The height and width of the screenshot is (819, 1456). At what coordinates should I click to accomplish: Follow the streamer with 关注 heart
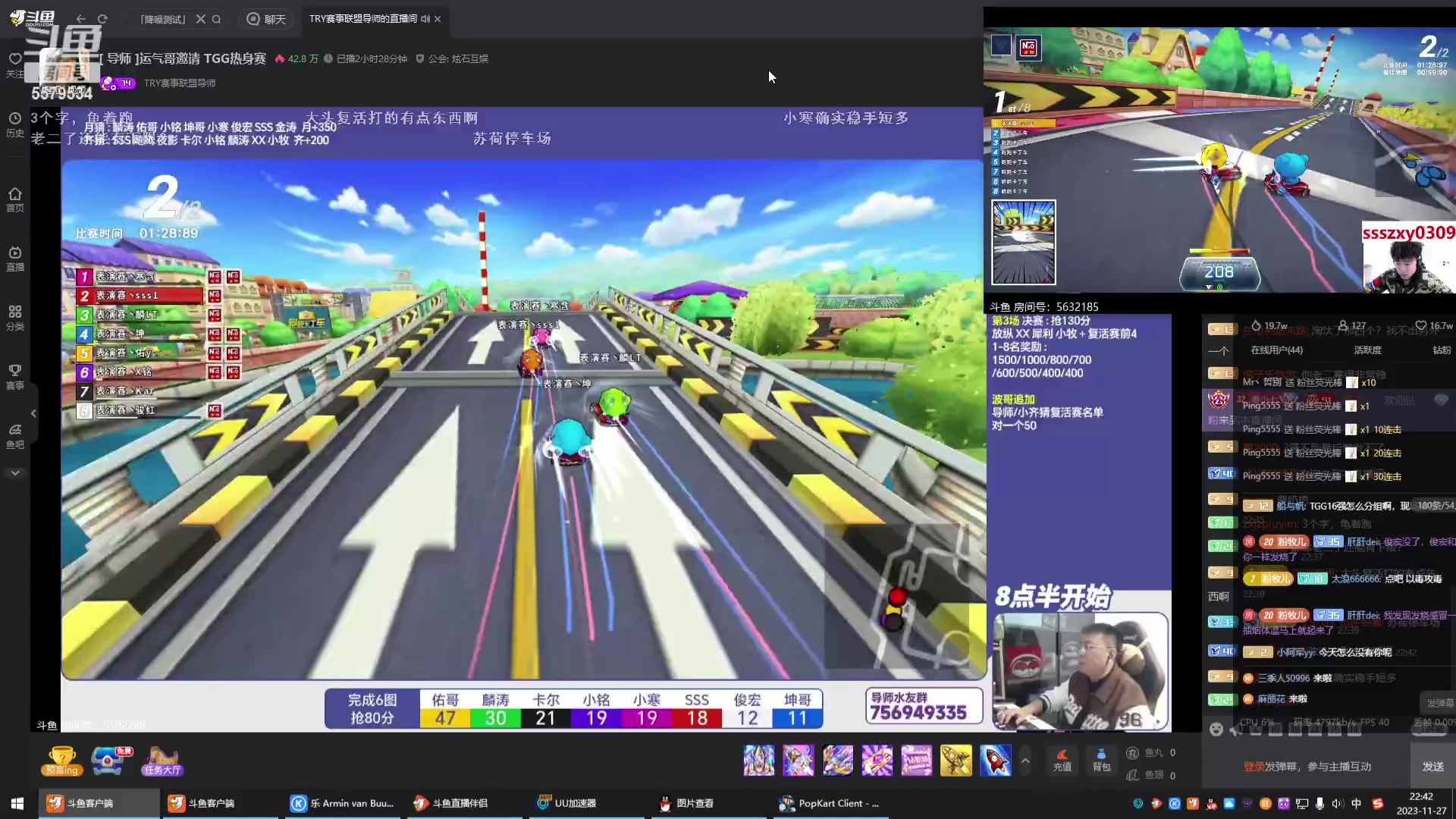click(x=15, y=64)
